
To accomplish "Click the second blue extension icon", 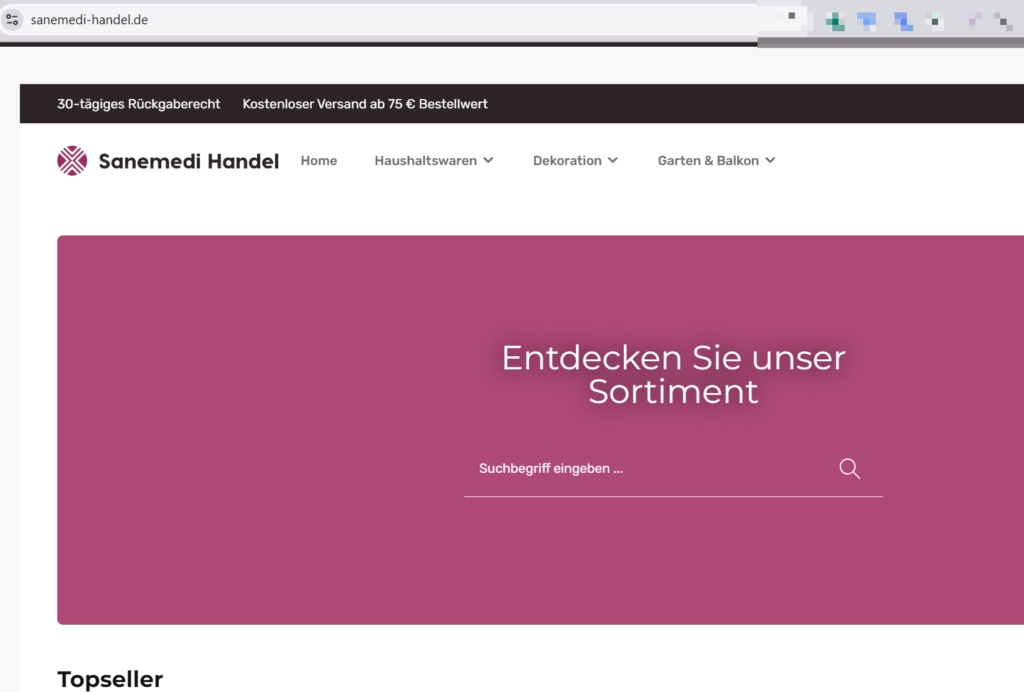I will click(902, 19).
